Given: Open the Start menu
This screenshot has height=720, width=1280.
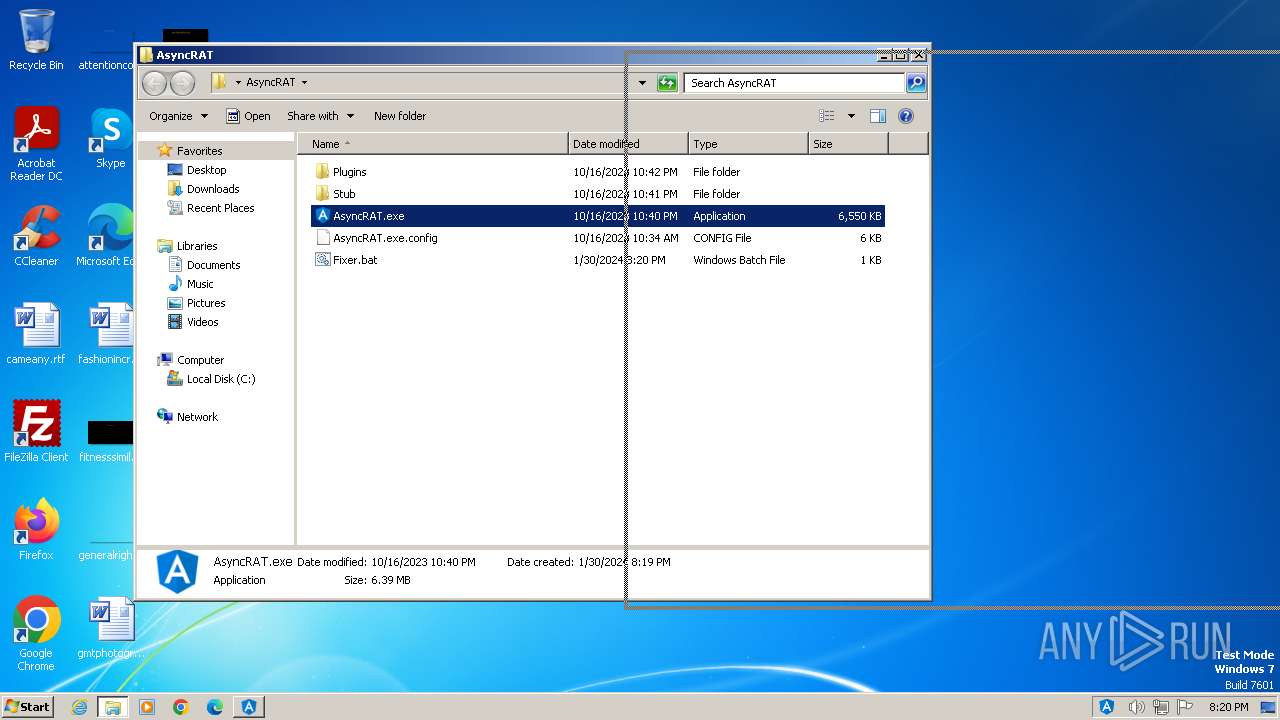Looking at the screenshot, I should 27,707.
